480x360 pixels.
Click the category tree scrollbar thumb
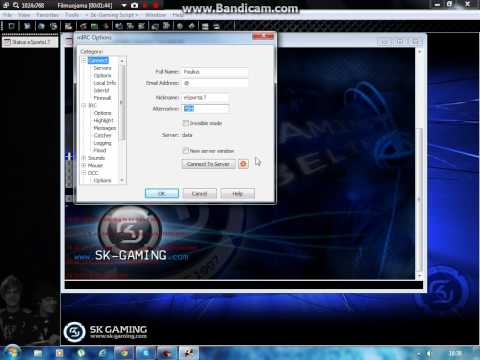[x=122, y=103]
